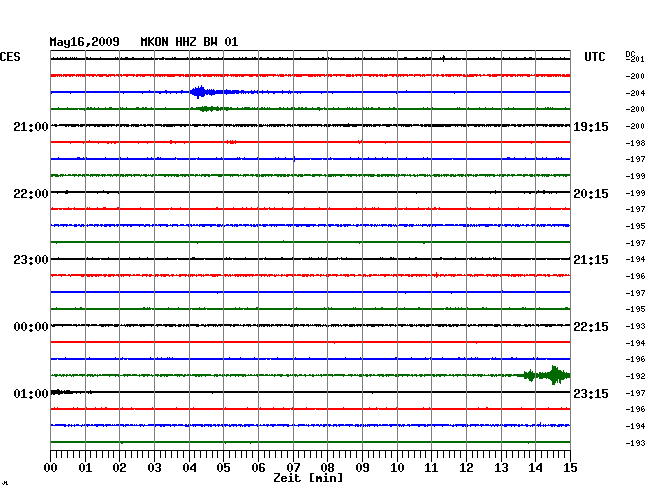Select the 11 minute axis label

pyautogui.click(x=431, y=467)
